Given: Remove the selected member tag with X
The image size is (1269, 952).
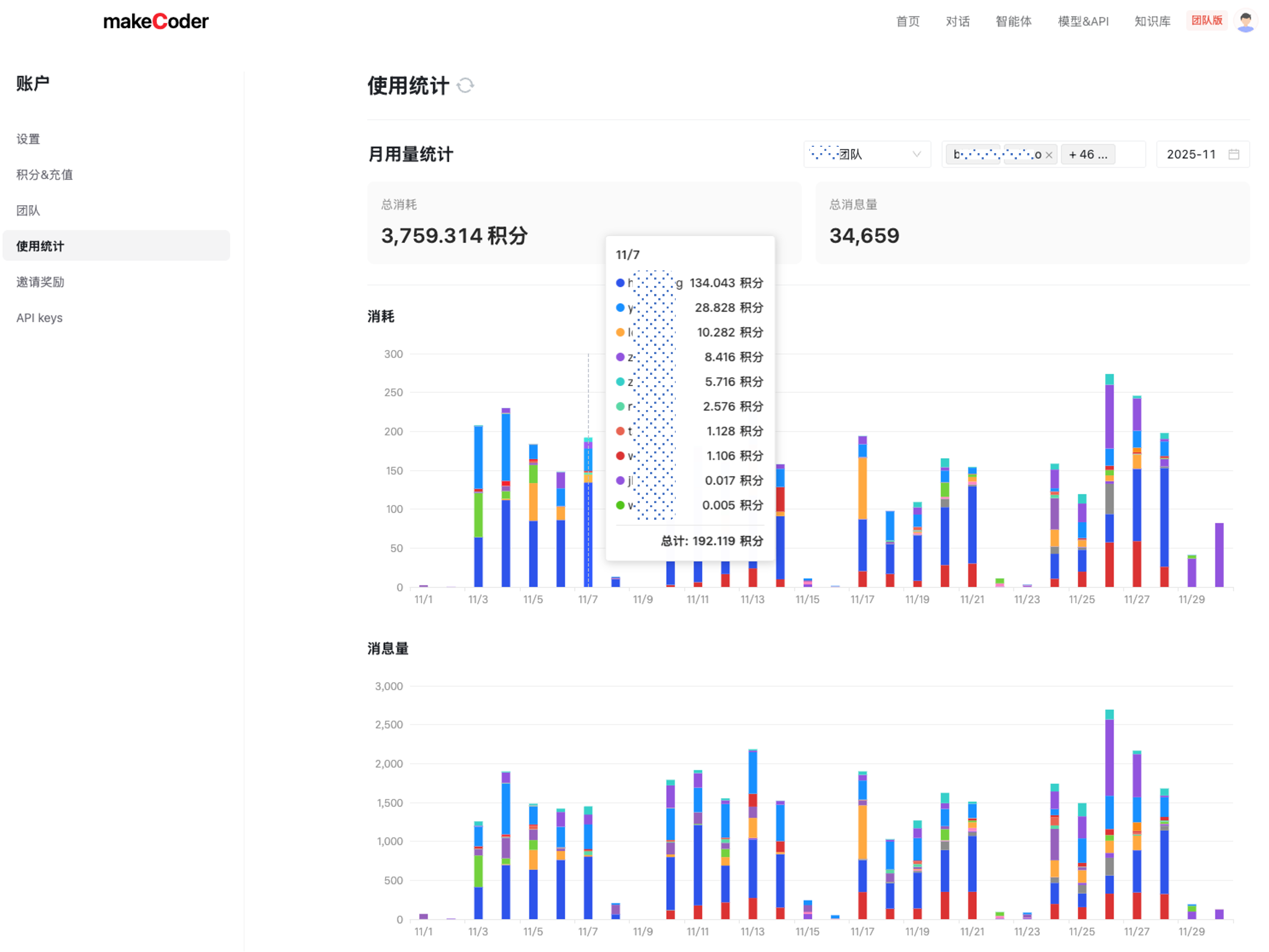Looking at the screenshot, I should [x=1049, y=155].
